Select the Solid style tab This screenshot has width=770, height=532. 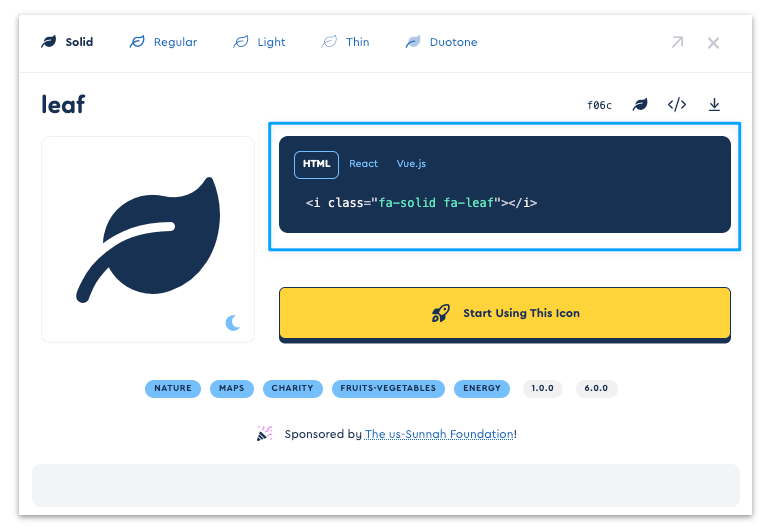pos(67,42)
